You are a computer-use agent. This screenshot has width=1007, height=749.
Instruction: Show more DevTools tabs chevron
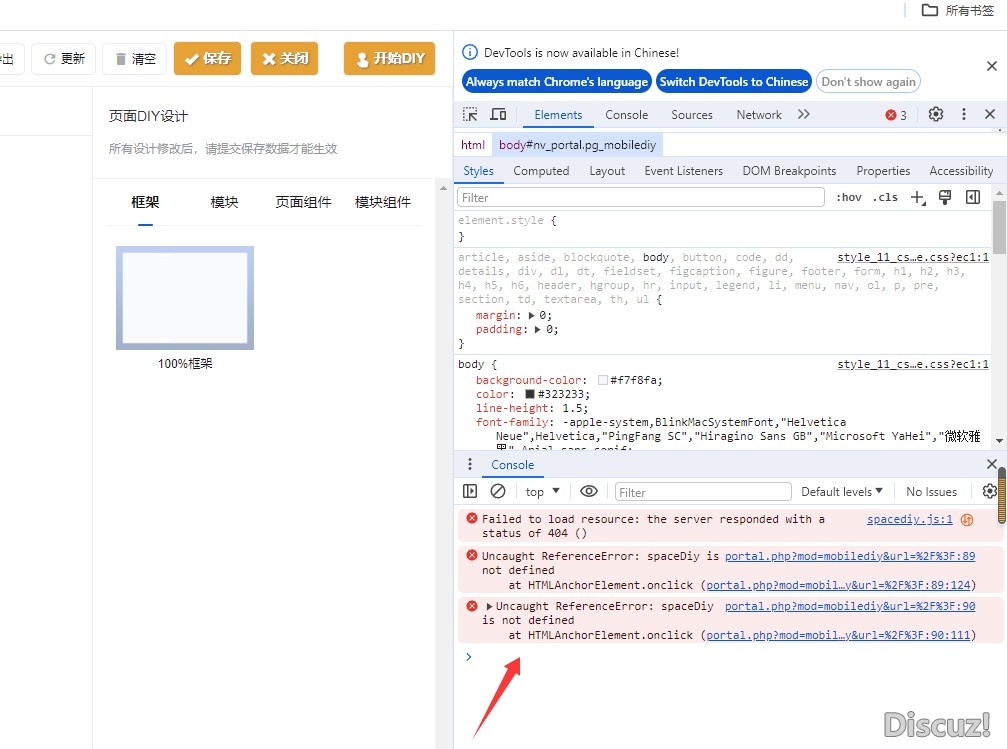point(803,114)
